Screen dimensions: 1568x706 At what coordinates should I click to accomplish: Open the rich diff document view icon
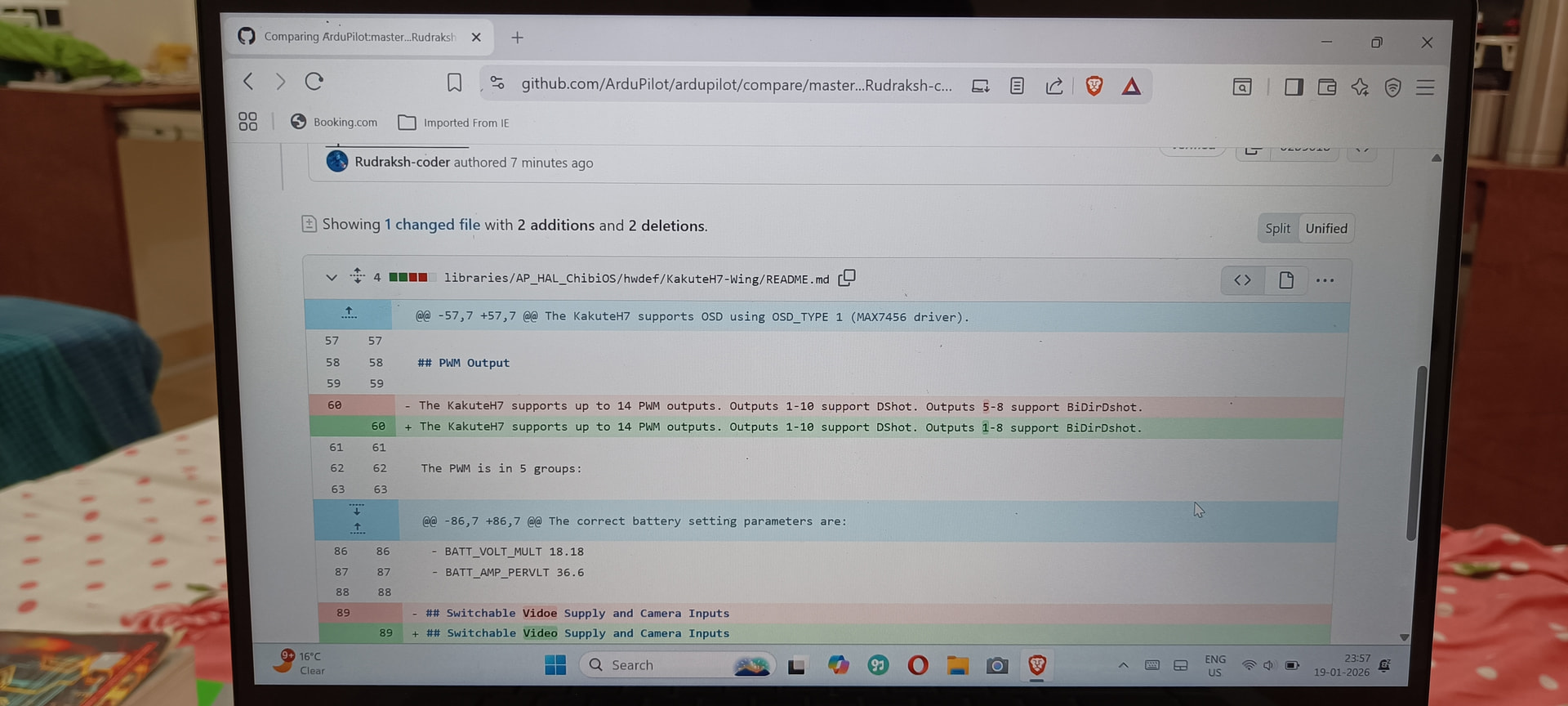point(1285,280)
